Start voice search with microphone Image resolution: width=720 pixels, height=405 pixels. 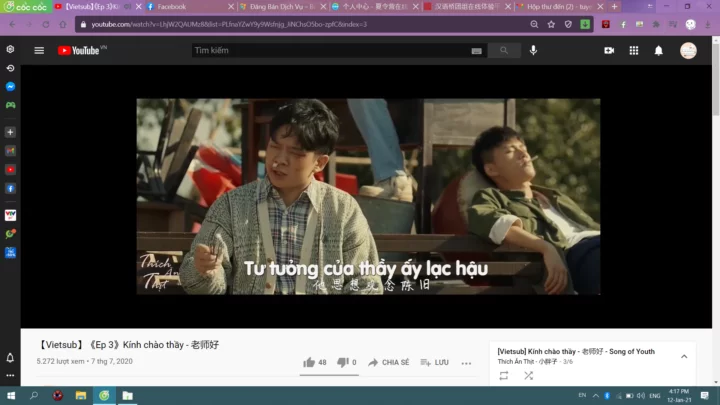pyautogui.click(x=533, y=50)
